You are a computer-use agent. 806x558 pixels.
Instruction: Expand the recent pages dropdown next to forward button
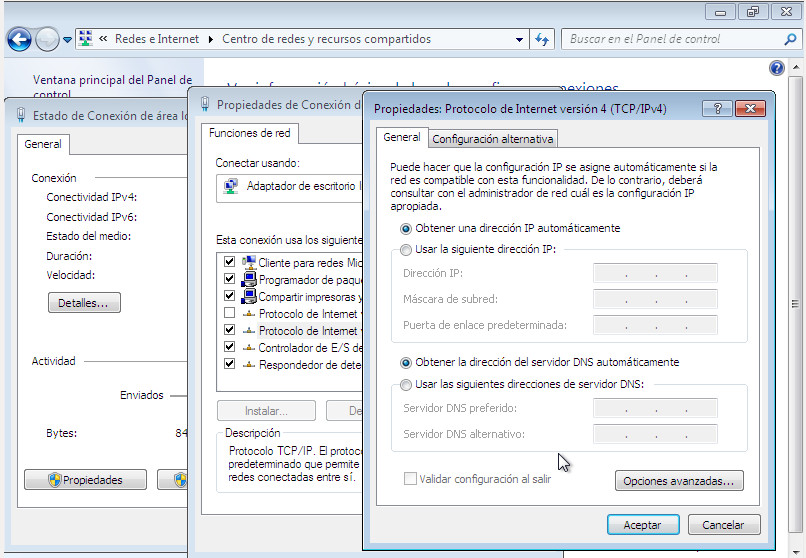click(67, 40)
